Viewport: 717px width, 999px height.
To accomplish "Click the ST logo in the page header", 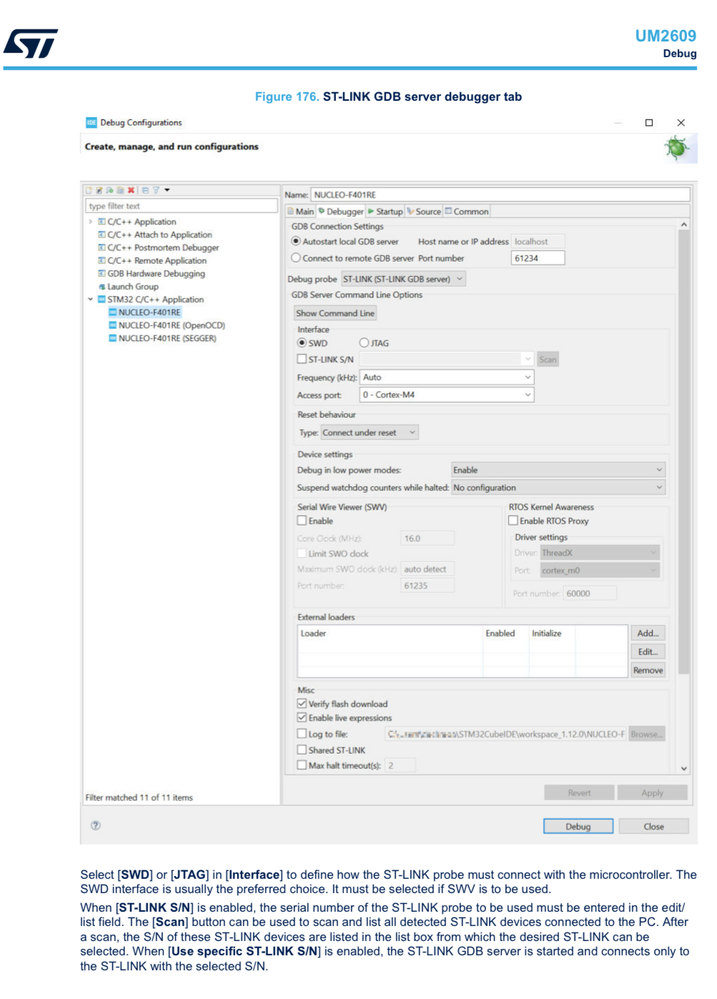I will pyautogui.click(x=31, y=43).
